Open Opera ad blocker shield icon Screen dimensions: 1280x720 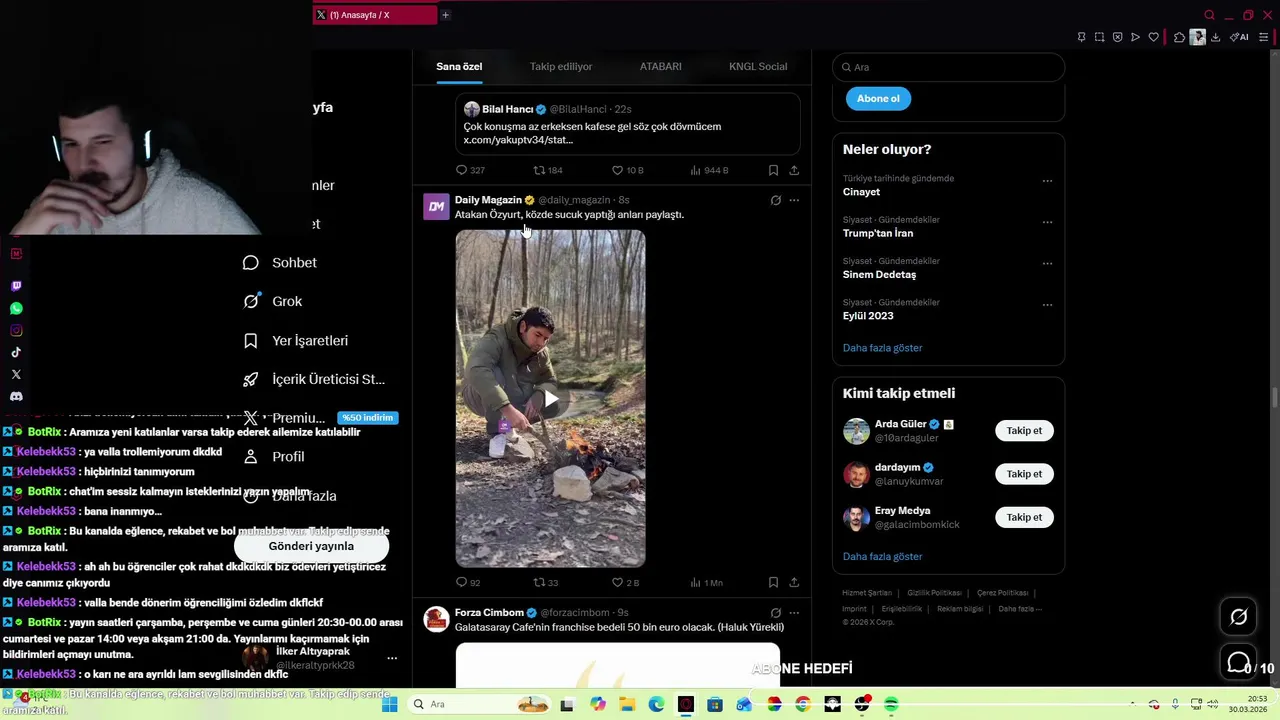click(x=1117, y=37)
